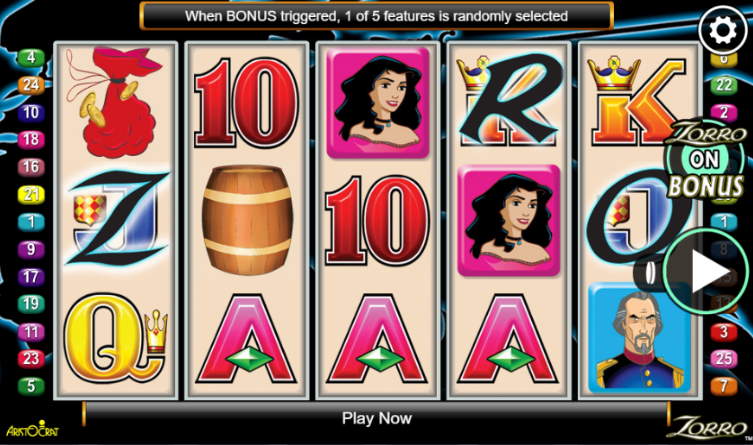Select payline number 24 marker
The width and height of the screenshot is (753, 445).
pos(31,85)
